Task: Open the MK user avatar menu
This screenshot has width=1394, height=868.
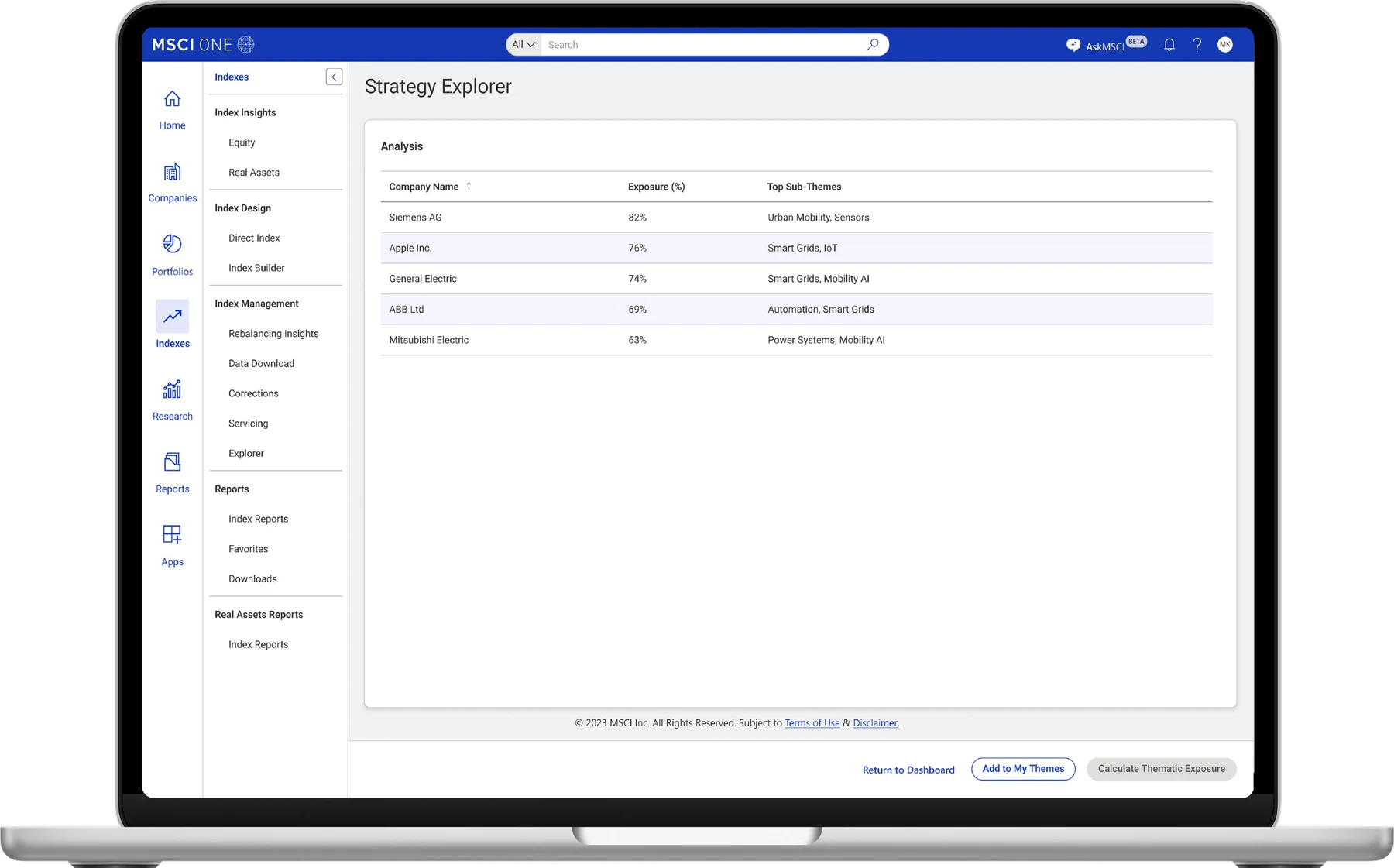Action: coord(1224,44)
